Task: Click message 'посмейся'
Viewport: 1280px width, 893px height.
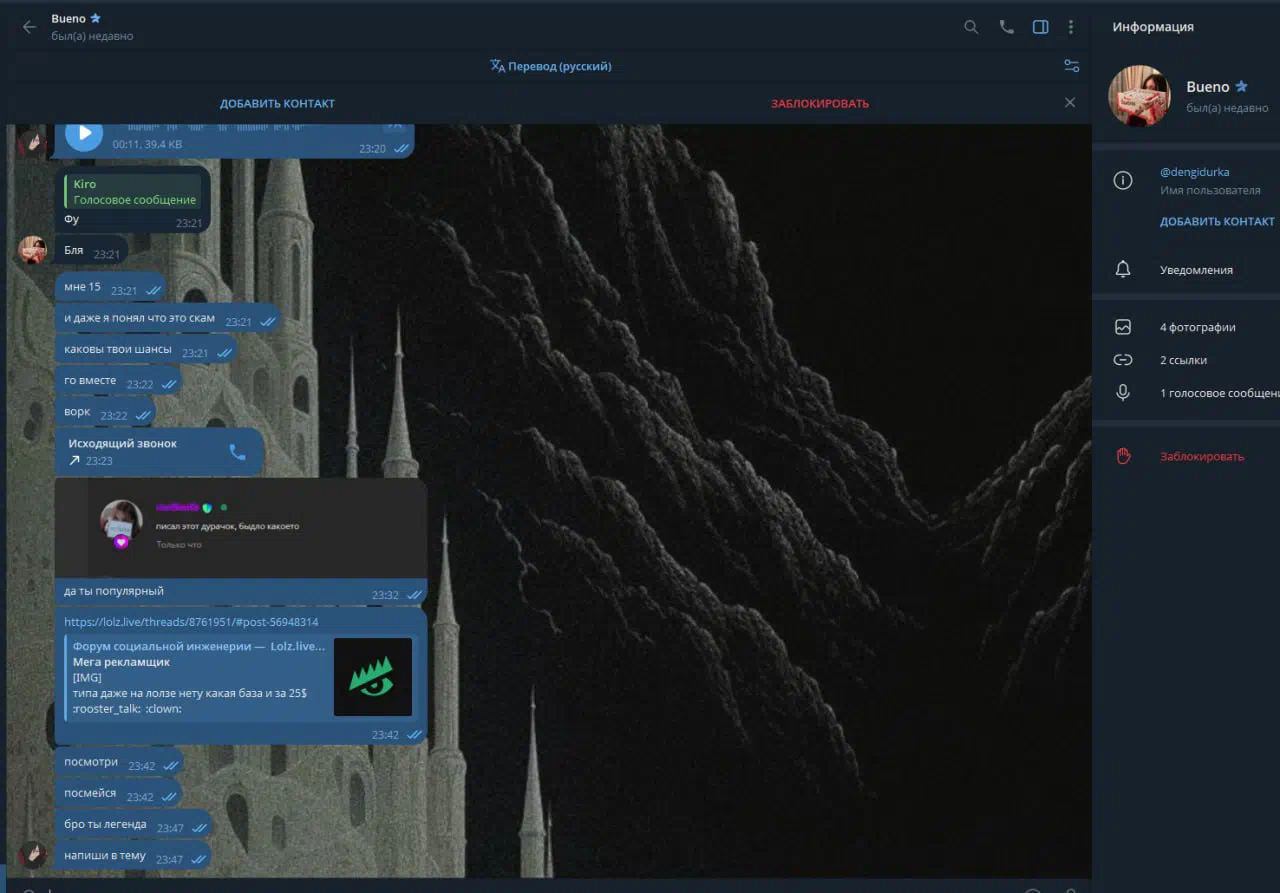Action: click(x=118, y=794)
